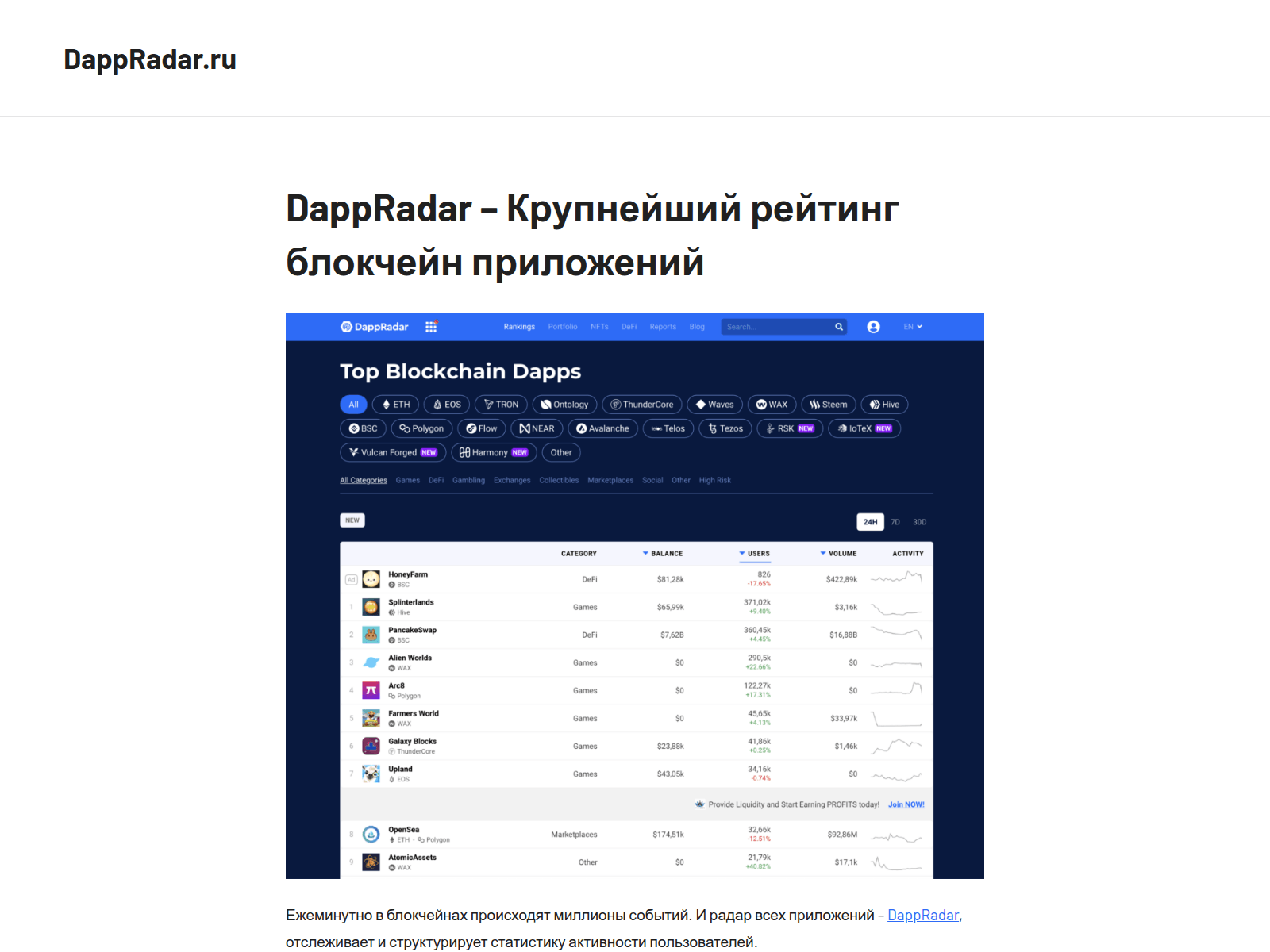Click the PancakeSwap bunny icon
1270x952 pixels.
click(x=371, y=635)
